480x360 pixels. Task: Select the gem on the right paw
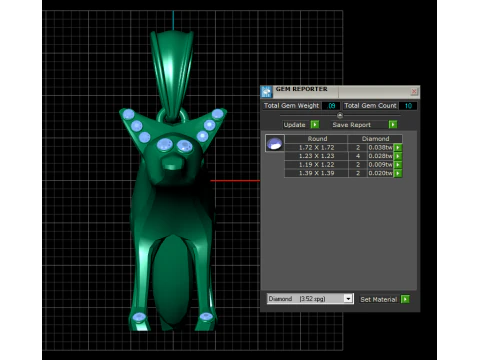[x=206, y=317]
